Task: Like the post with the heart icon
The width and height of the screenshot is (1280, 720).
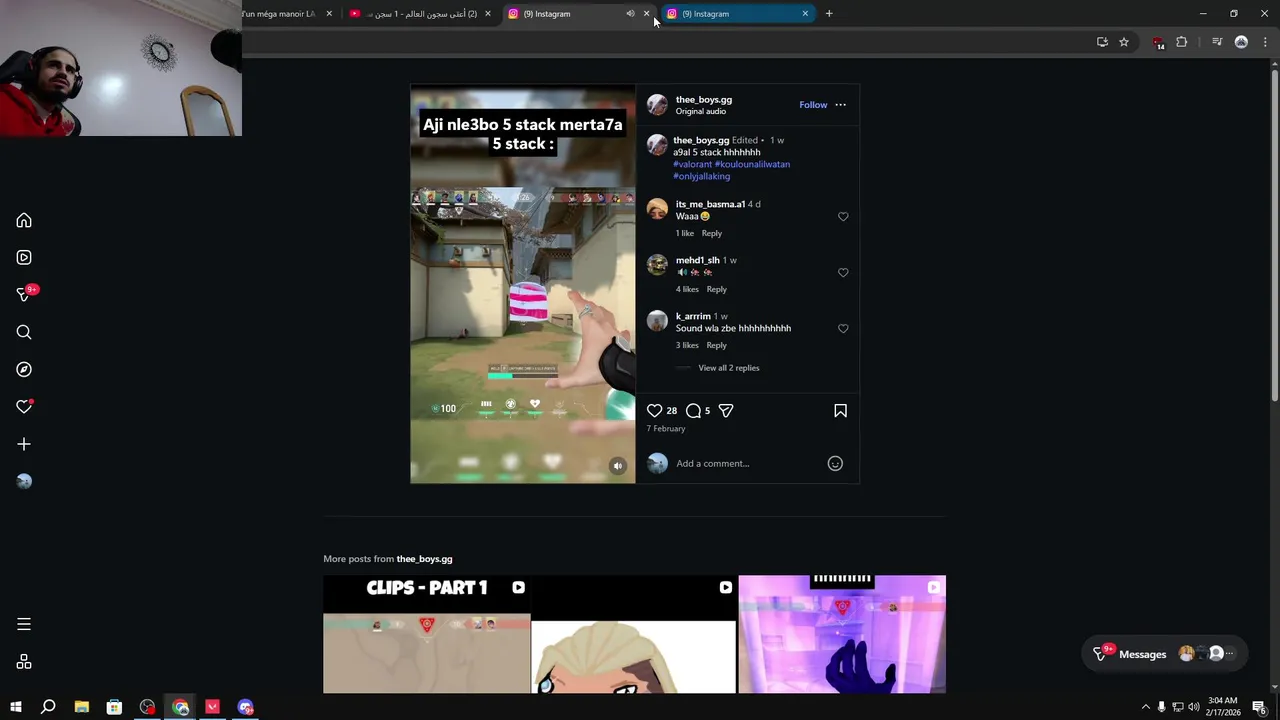Action: coord(654,411)
